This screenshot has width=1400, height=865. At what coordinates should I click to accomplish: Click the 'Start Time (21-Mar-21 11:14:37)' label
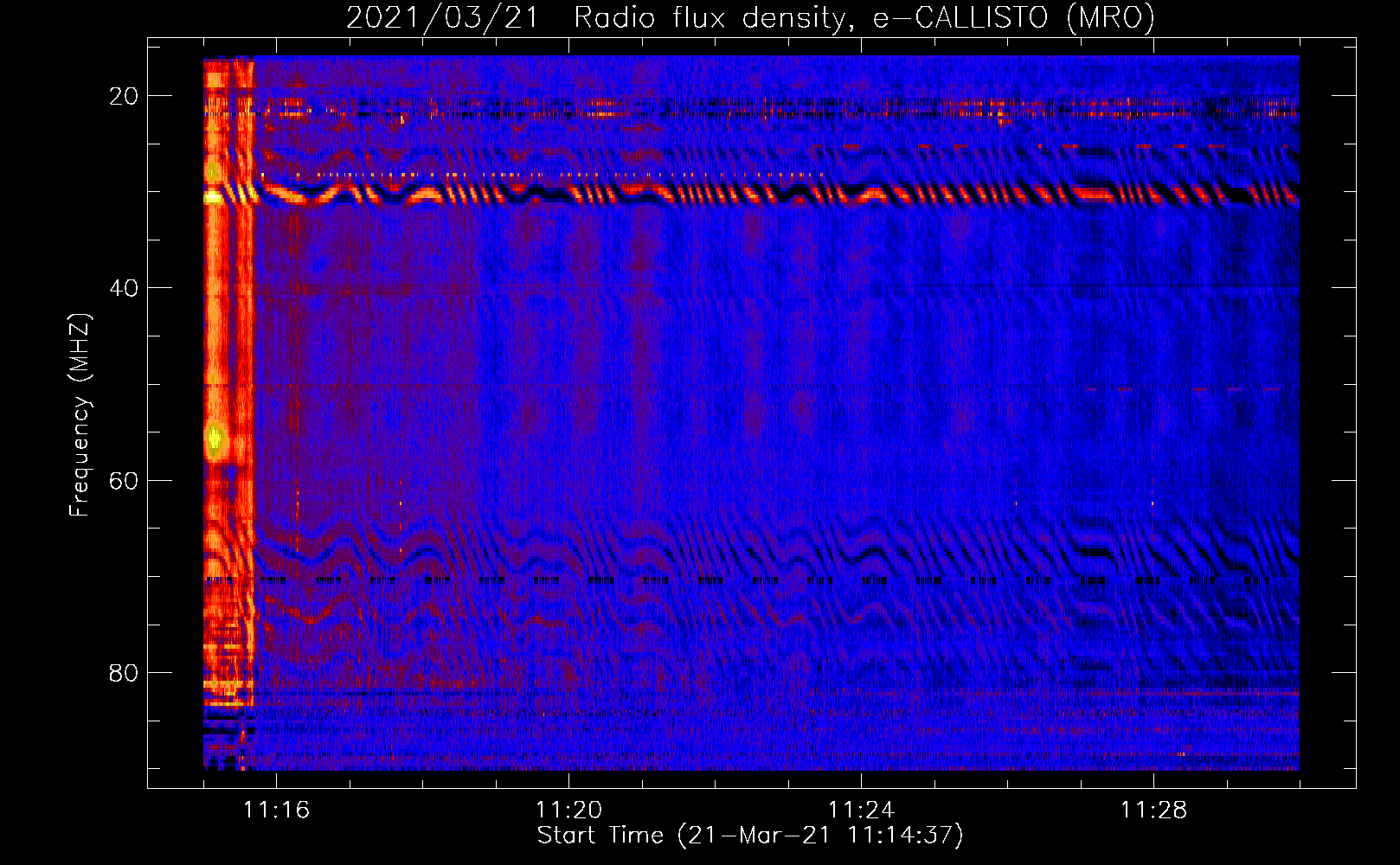pos(750,836)
